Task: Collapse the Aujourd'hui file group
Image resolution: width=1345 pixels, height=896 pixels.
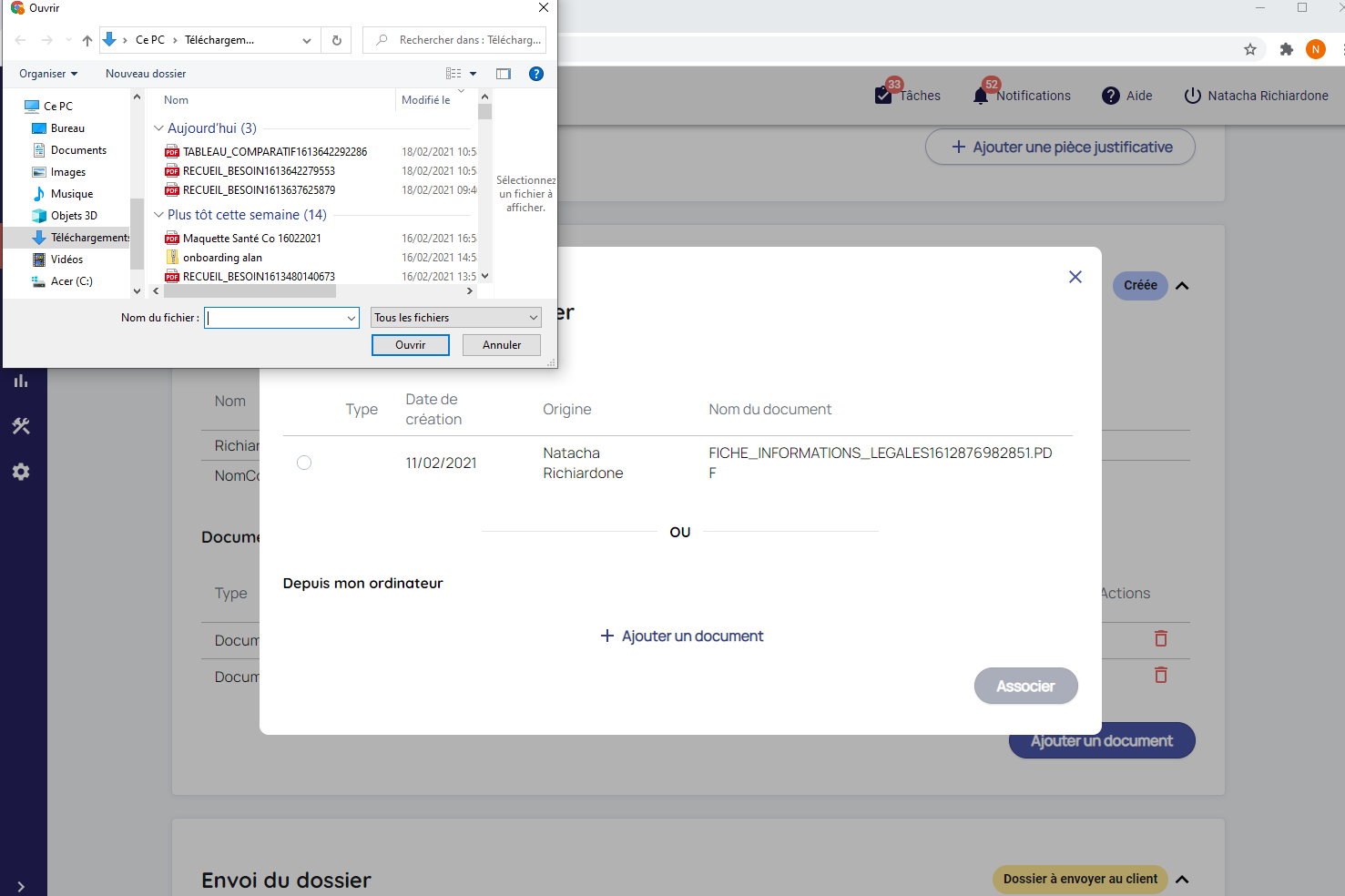Action: (x=159, y=128)
